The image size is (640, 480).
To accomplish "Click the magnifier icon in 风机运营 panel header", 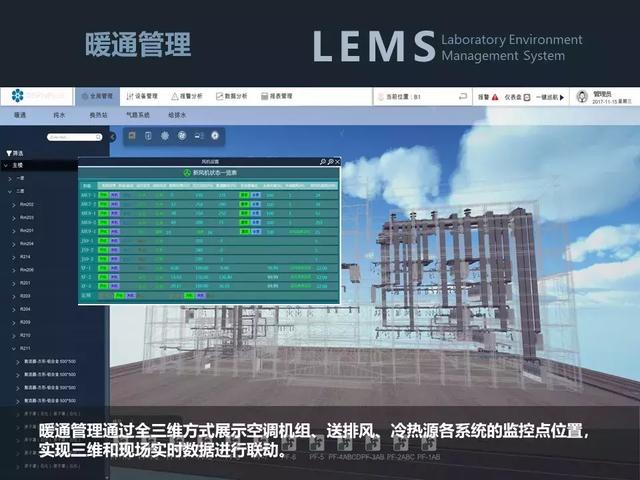I will point(323,161).
